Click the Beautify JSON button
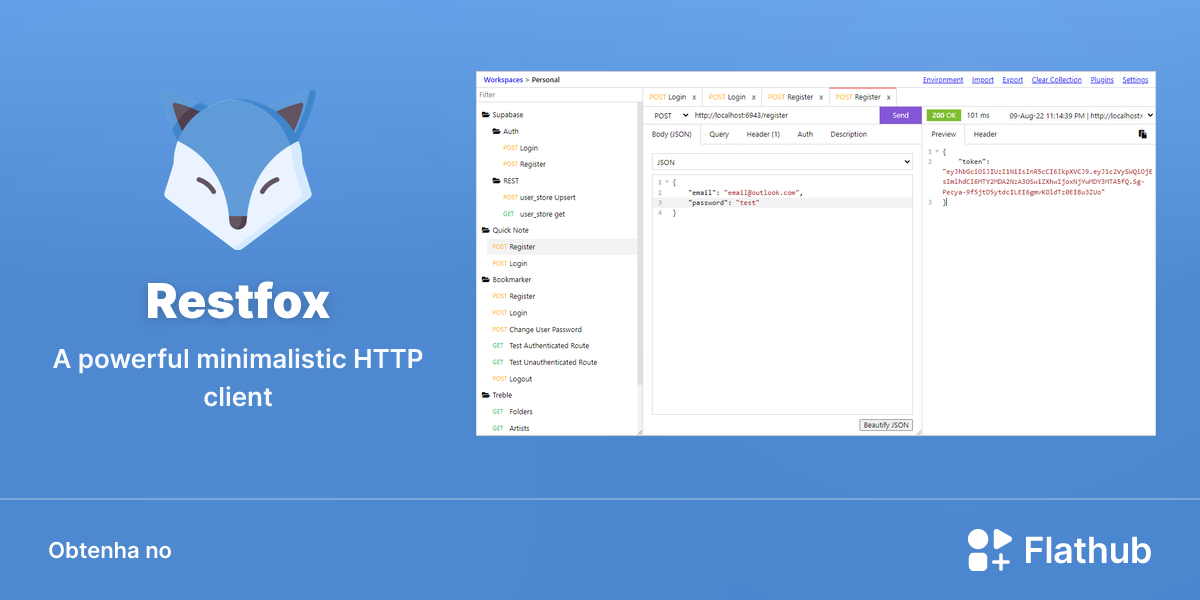Image resolution: width=1200 pixels, height=600 pixels. (x=886, y=425)
